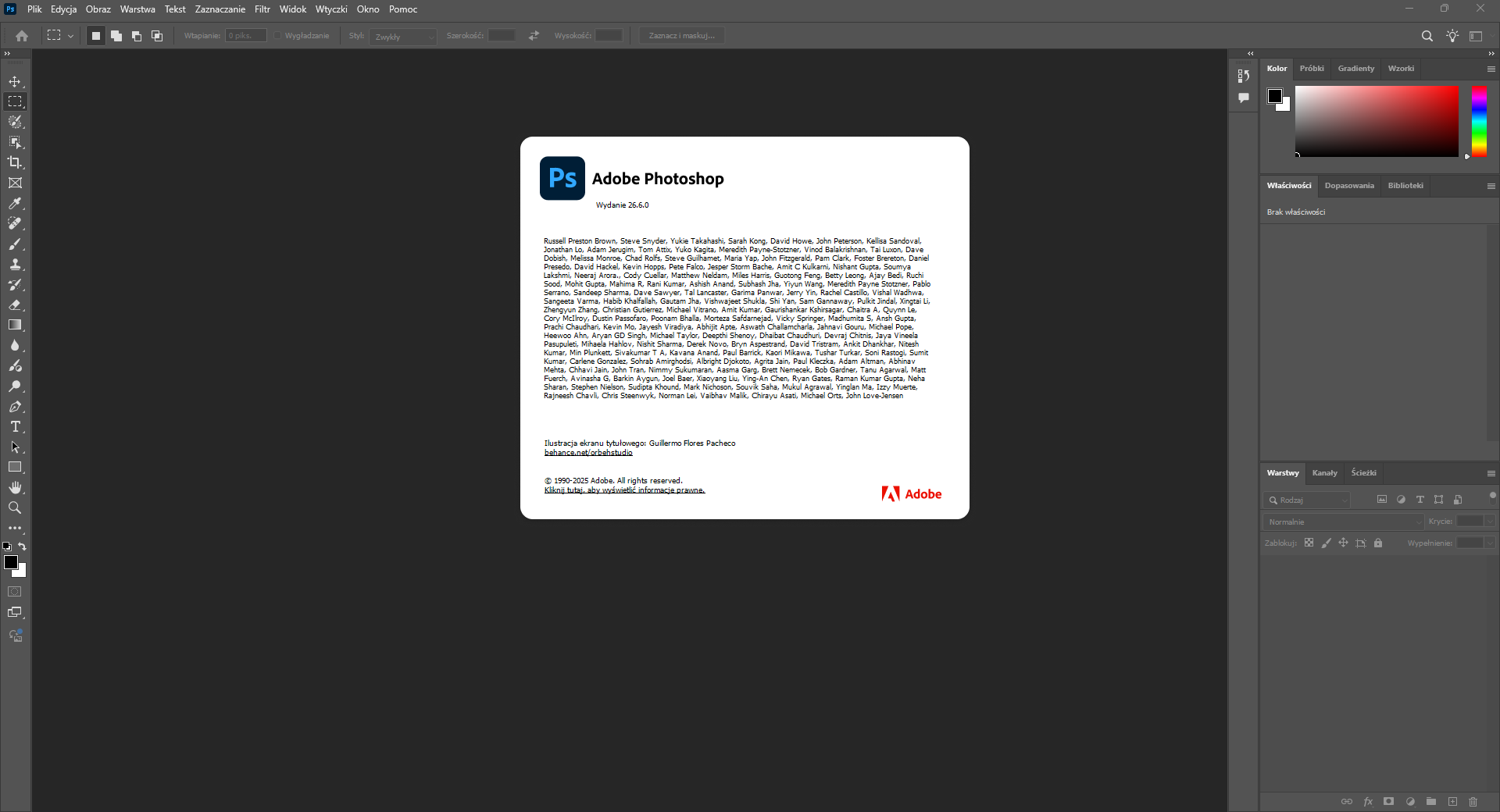Enable the Add to selection mode
The width and height of the screenshot is (1500, 812).
click(116, 36)
